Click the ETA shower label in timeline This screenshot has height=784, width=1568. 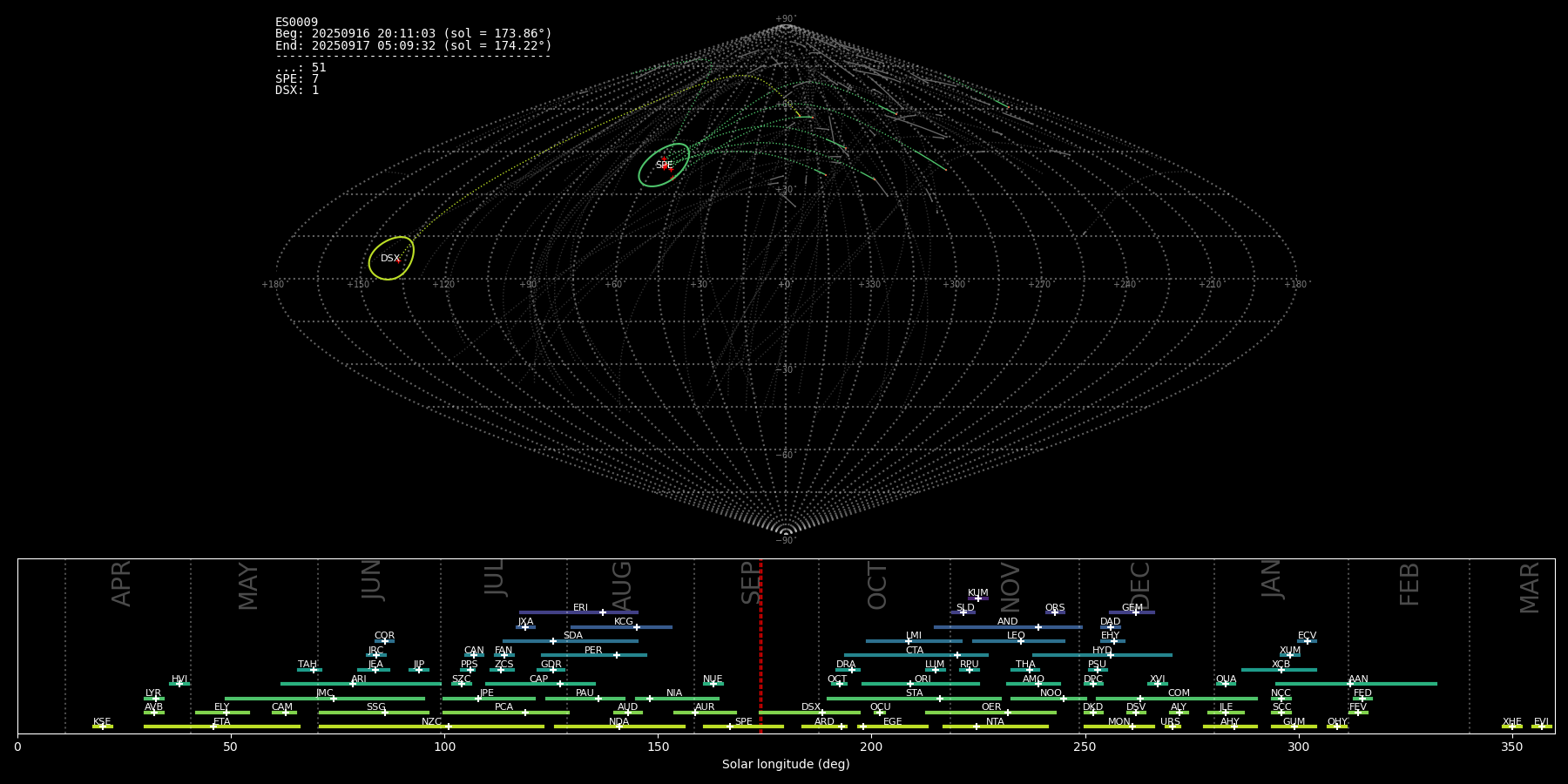[222, 722]
